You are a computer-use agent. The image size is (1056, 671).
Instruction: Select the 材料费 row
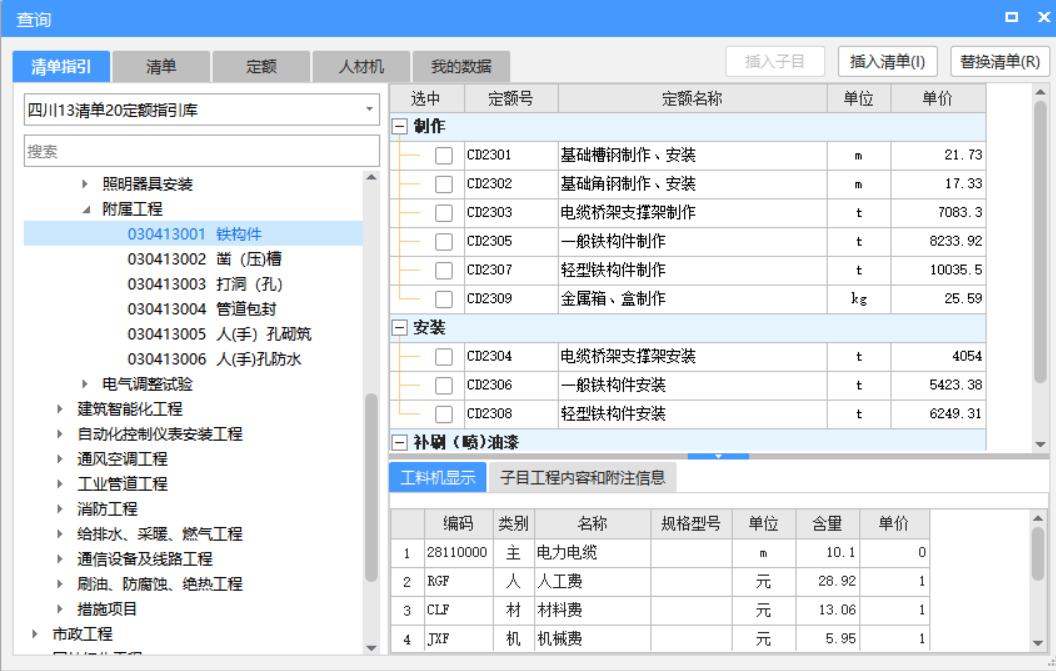pyautogui.click(x=660, y=610)
